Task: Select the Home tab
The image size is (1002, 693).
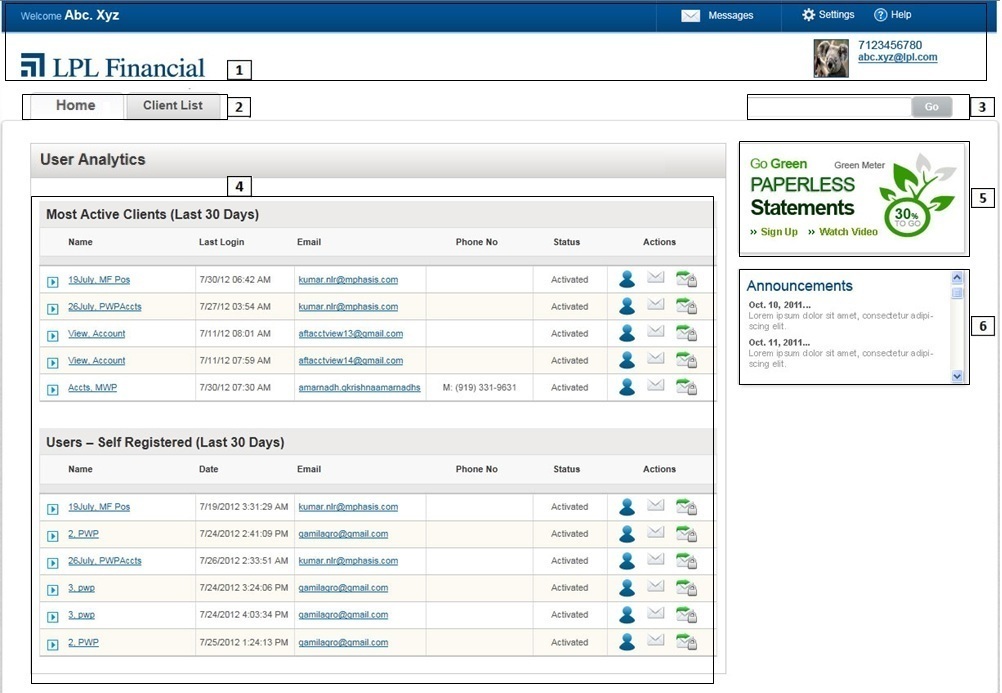Action: pos(76,106)
